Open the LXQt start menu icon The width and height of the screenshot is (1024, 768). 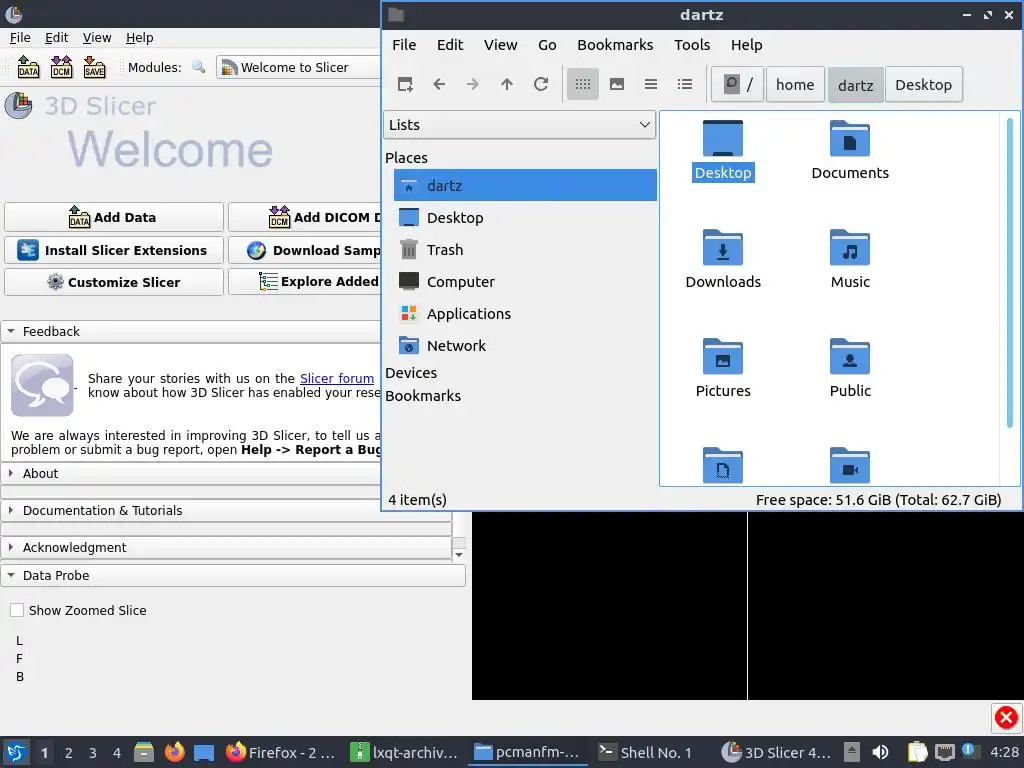[16, 752]
